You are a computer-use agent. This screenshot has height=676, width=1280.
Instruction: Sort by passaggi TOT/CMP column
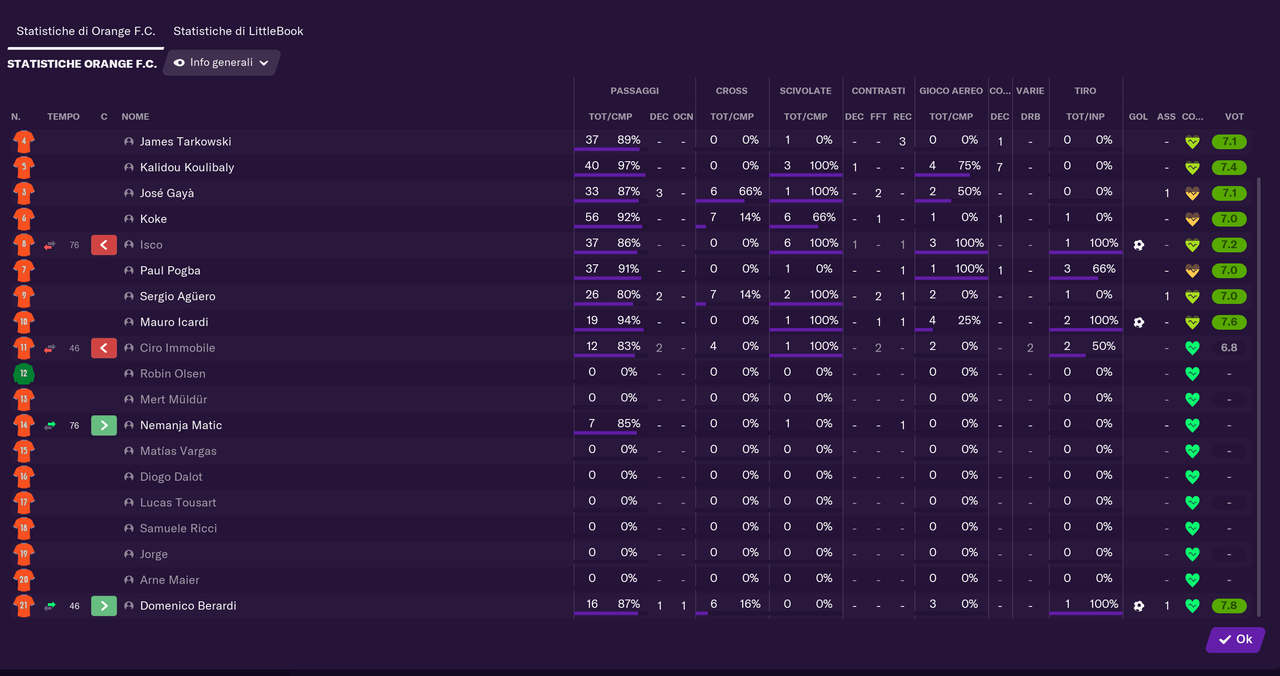(x=610, y=117)
